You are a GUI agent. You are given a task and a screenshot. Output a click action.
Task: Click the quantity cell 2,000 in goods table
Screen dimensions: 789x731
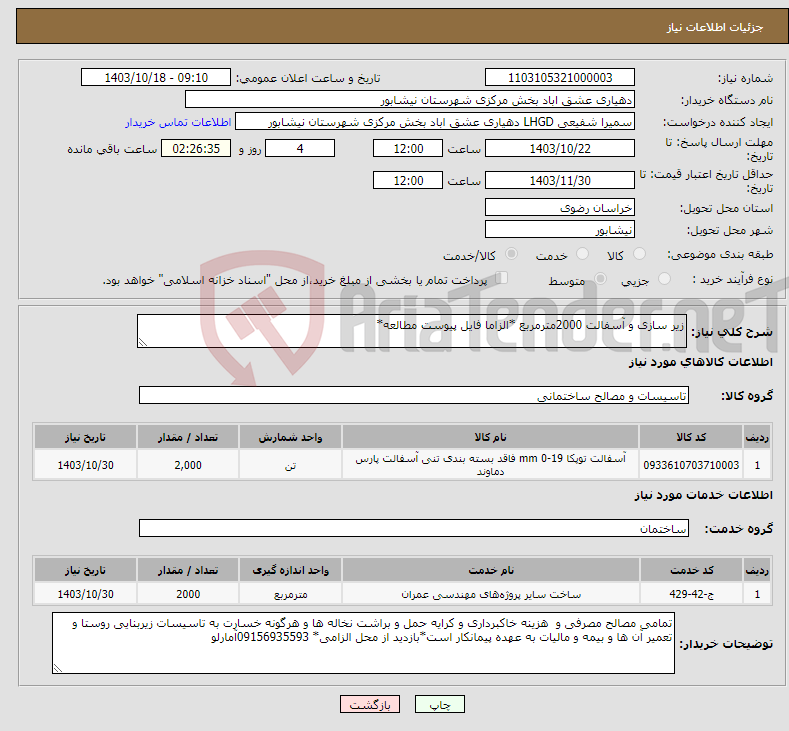188,464
